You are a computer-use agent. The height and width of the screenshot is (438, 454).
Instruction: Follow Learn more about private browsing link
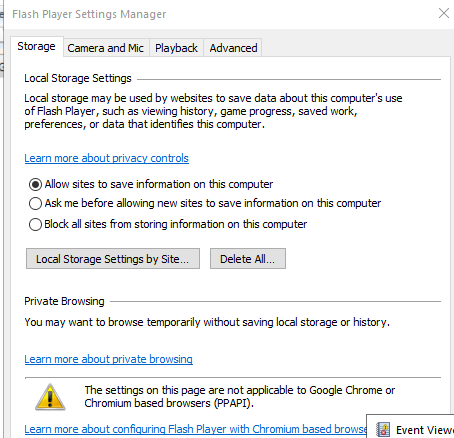(109, 359)
